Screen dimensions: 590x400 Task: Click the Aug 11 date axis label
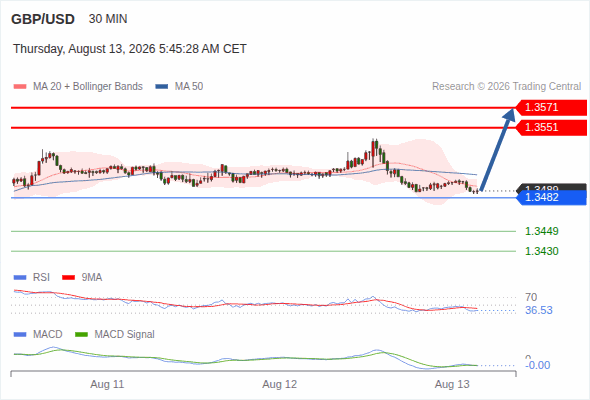(x=107, y=385)
